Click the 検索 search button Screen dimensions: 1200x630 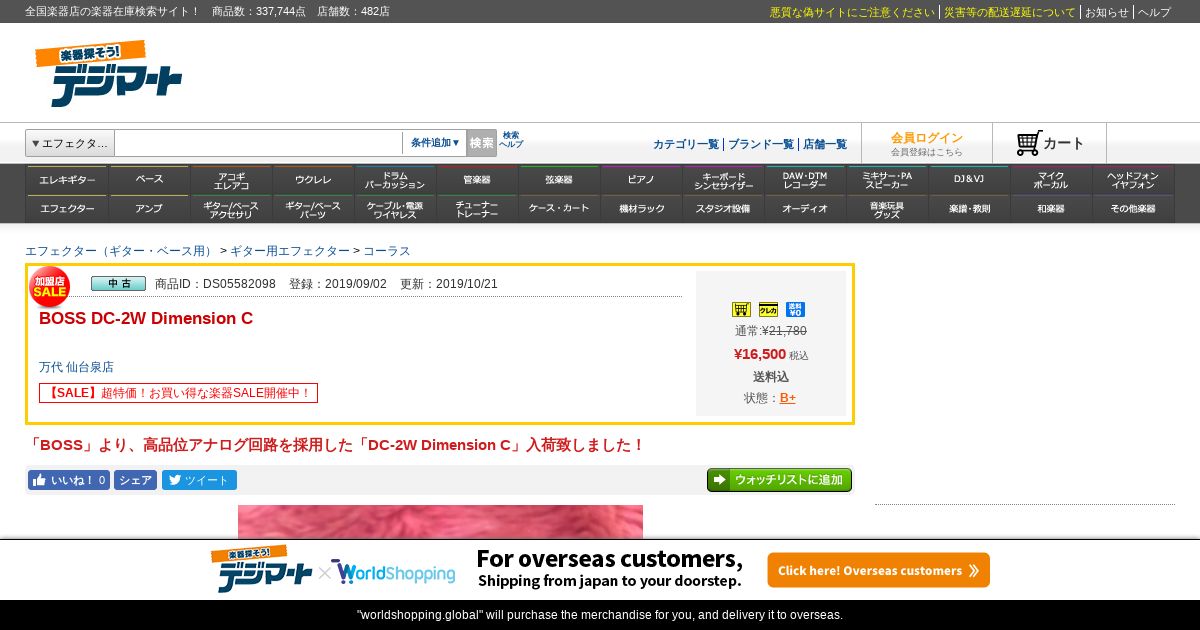(x=481, y=143)
